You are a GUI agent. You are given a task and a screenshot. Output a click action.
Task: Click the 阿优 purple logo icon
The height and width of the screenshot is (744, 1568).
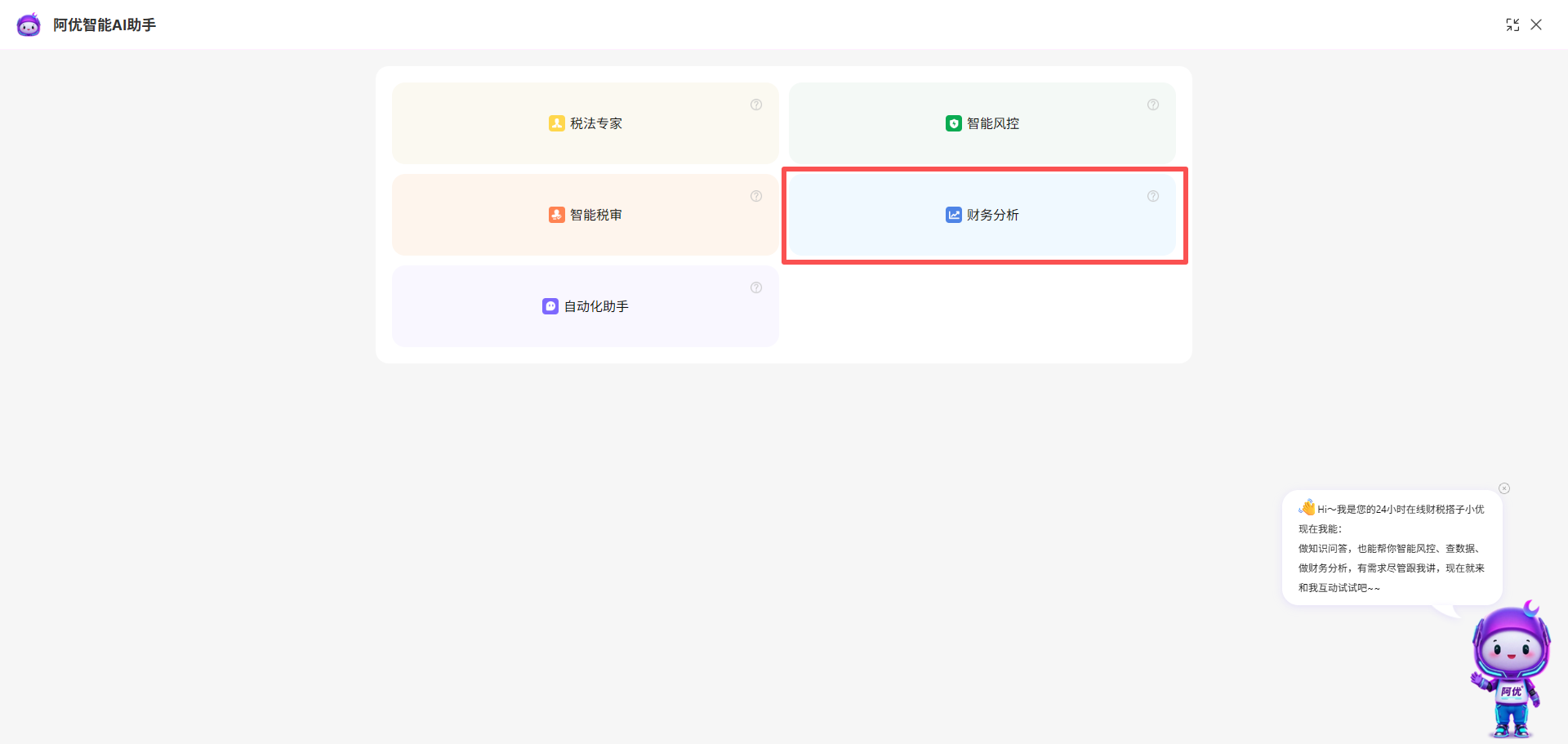point(29,25)
